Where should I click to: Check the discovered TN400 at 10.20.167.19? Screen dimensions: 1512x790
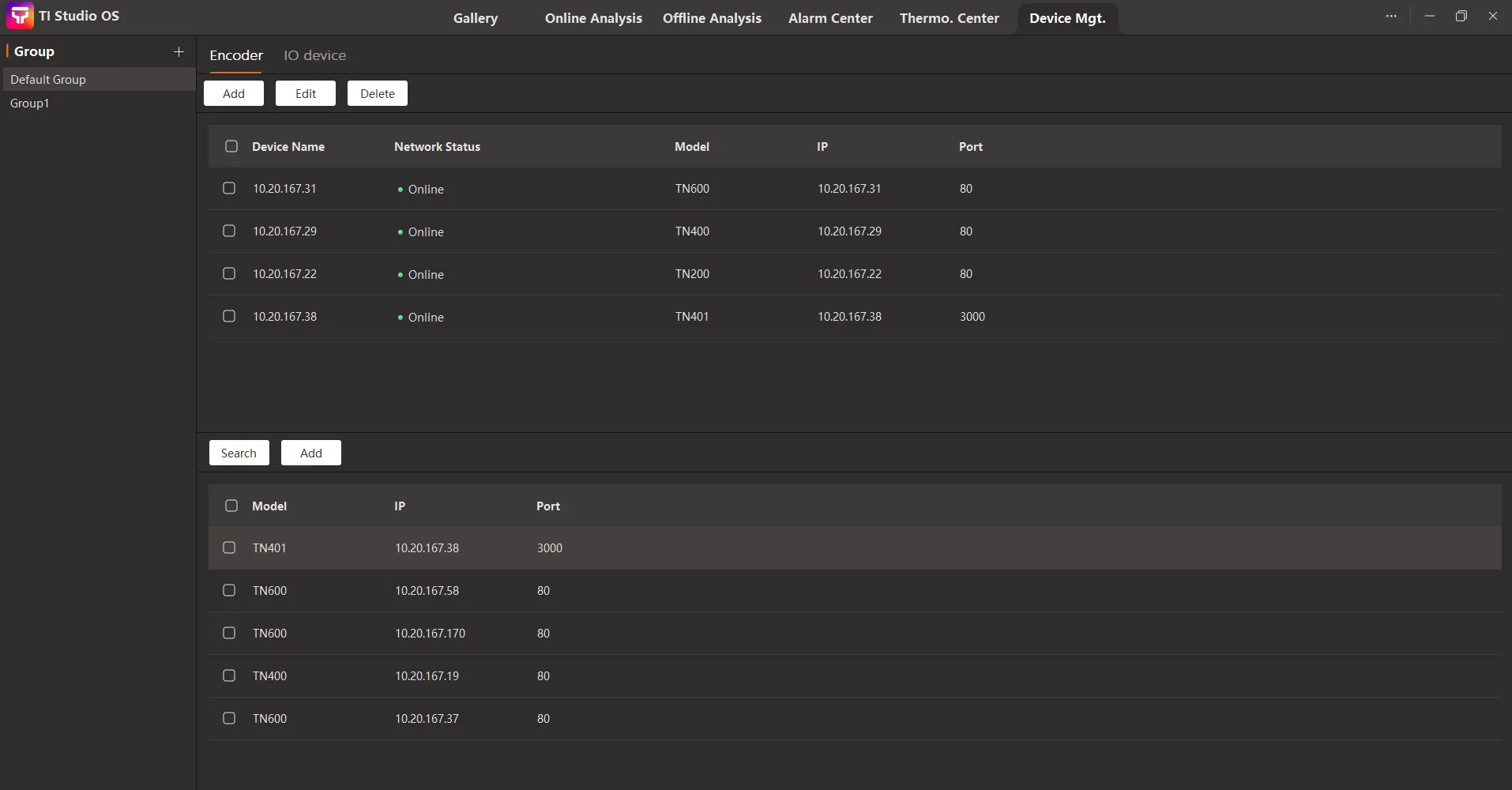229,675
